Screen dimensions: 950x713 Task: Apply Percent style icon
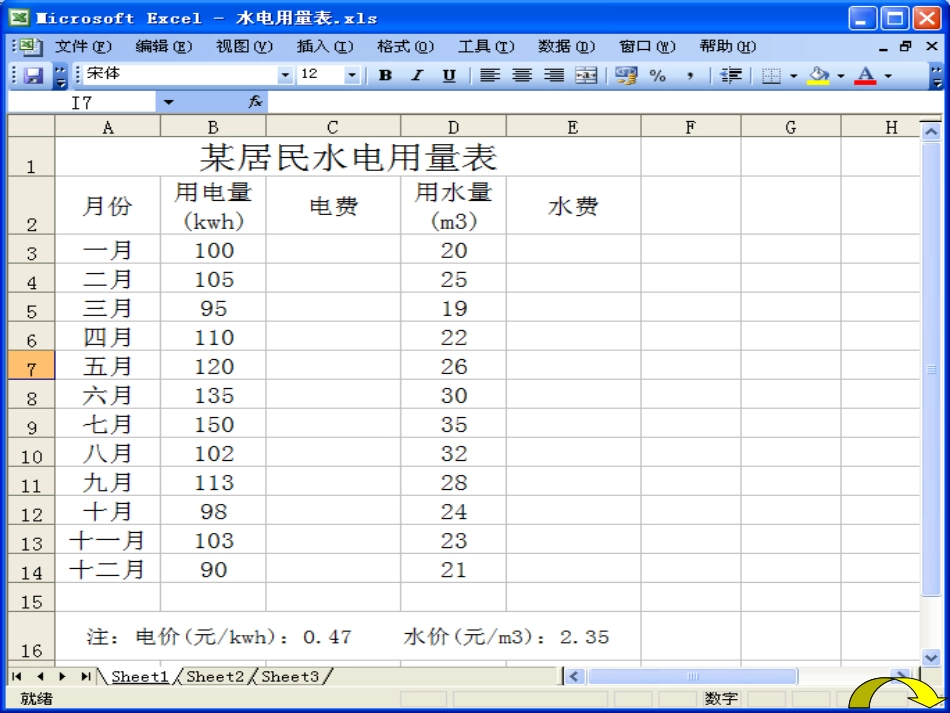click(657, 75)
